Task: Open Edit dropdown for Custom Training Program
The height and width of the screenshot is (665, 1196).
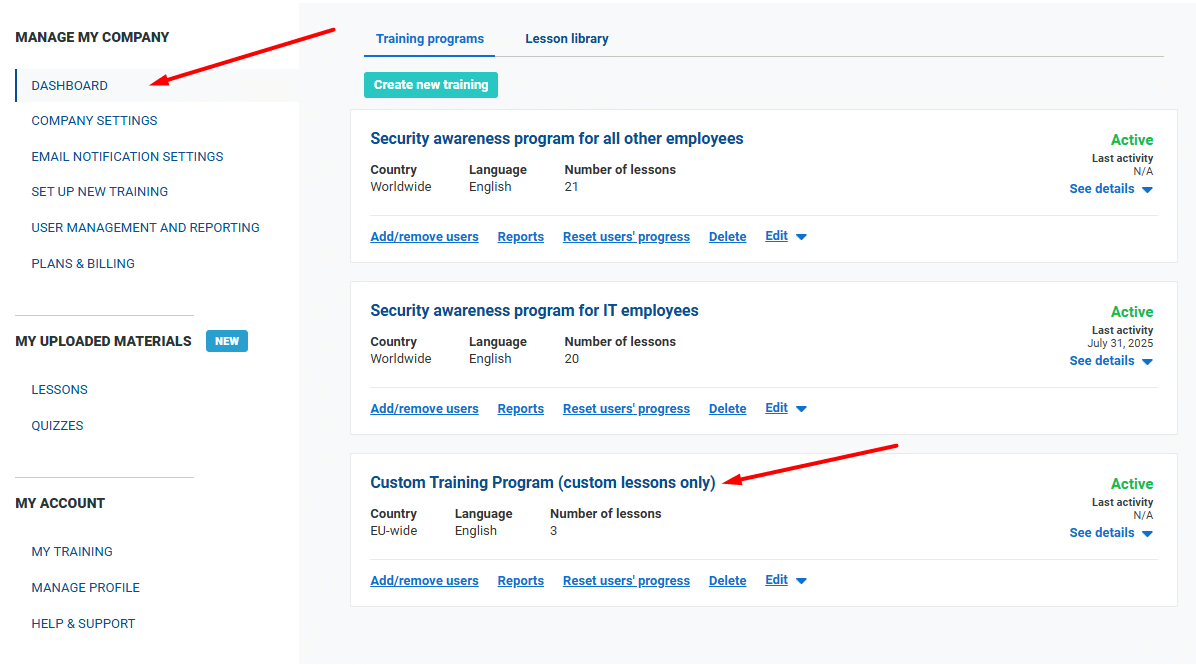Action: [x=785, y=581]
